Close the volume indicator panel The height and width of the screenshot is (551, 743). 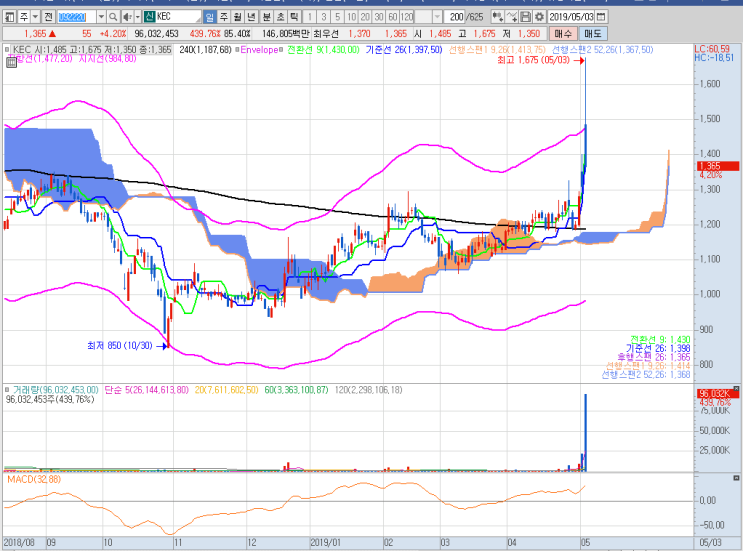point(736,388)
